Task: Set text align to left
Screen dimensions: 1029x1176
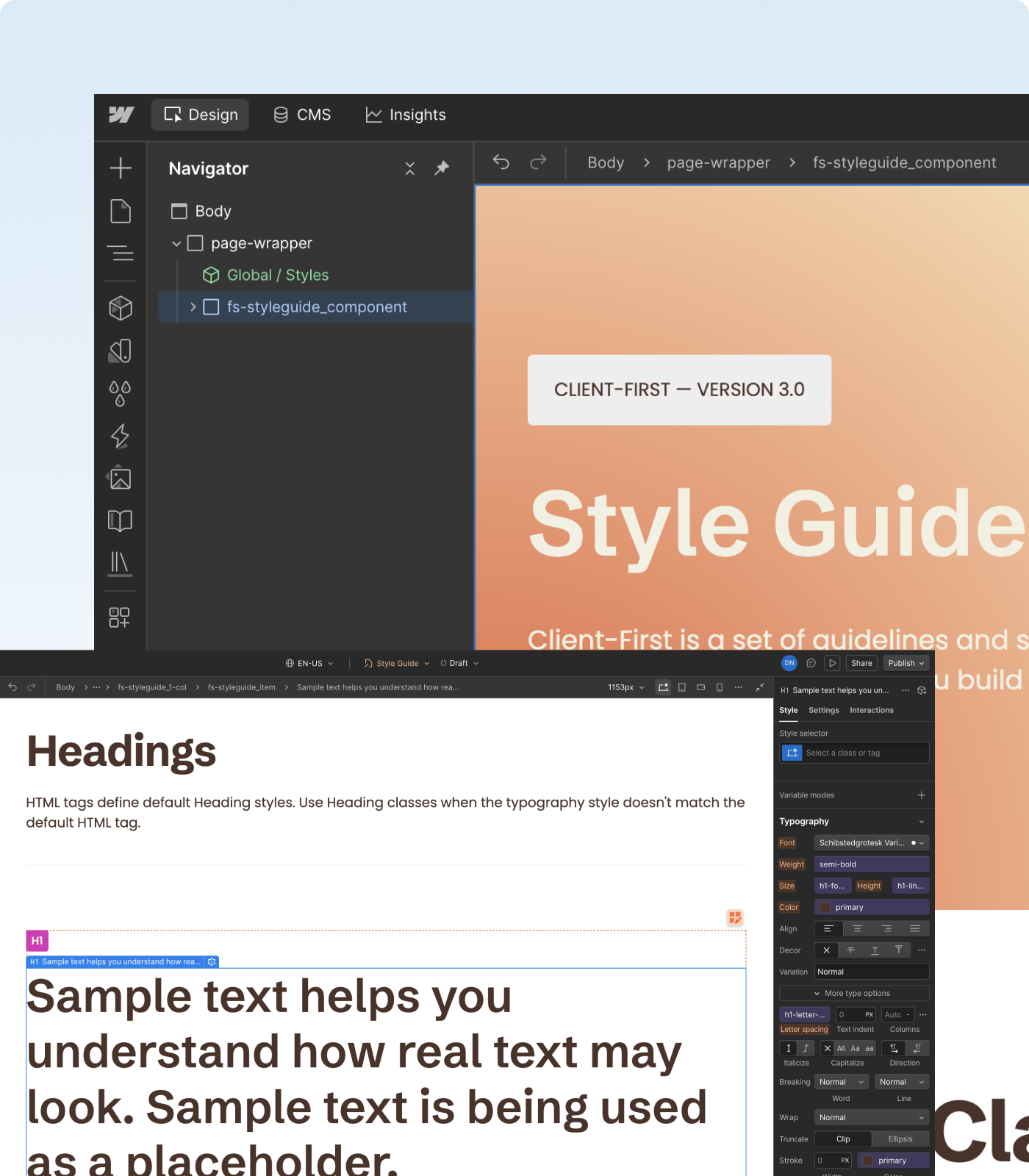Action: [x=828, y=929]
